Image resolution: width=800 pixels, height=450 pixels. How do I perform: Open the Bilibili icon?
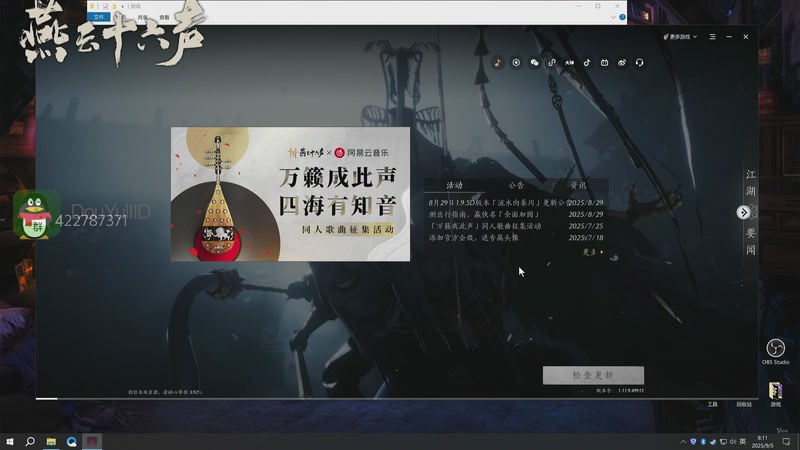(605, 63)
